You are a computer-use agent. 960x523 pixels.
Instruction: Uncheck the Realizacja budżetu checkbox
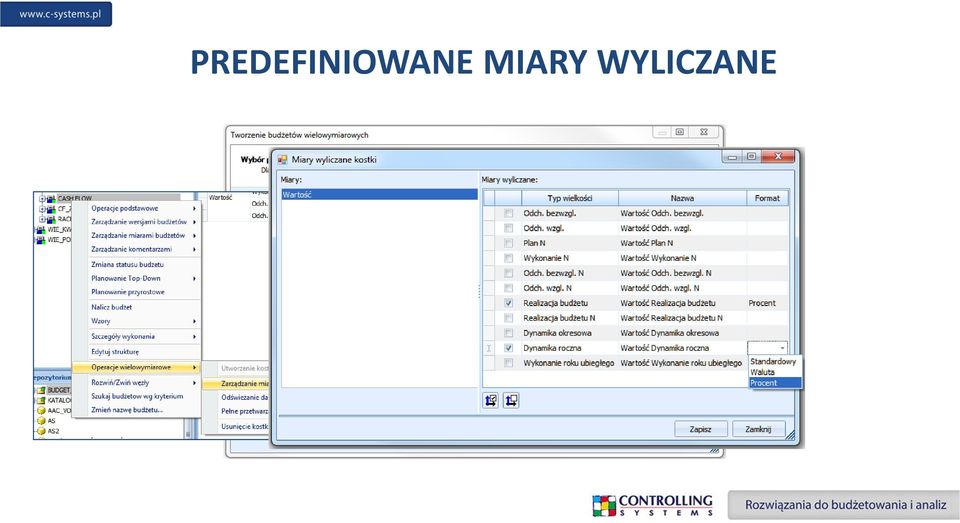click(508, 303)
